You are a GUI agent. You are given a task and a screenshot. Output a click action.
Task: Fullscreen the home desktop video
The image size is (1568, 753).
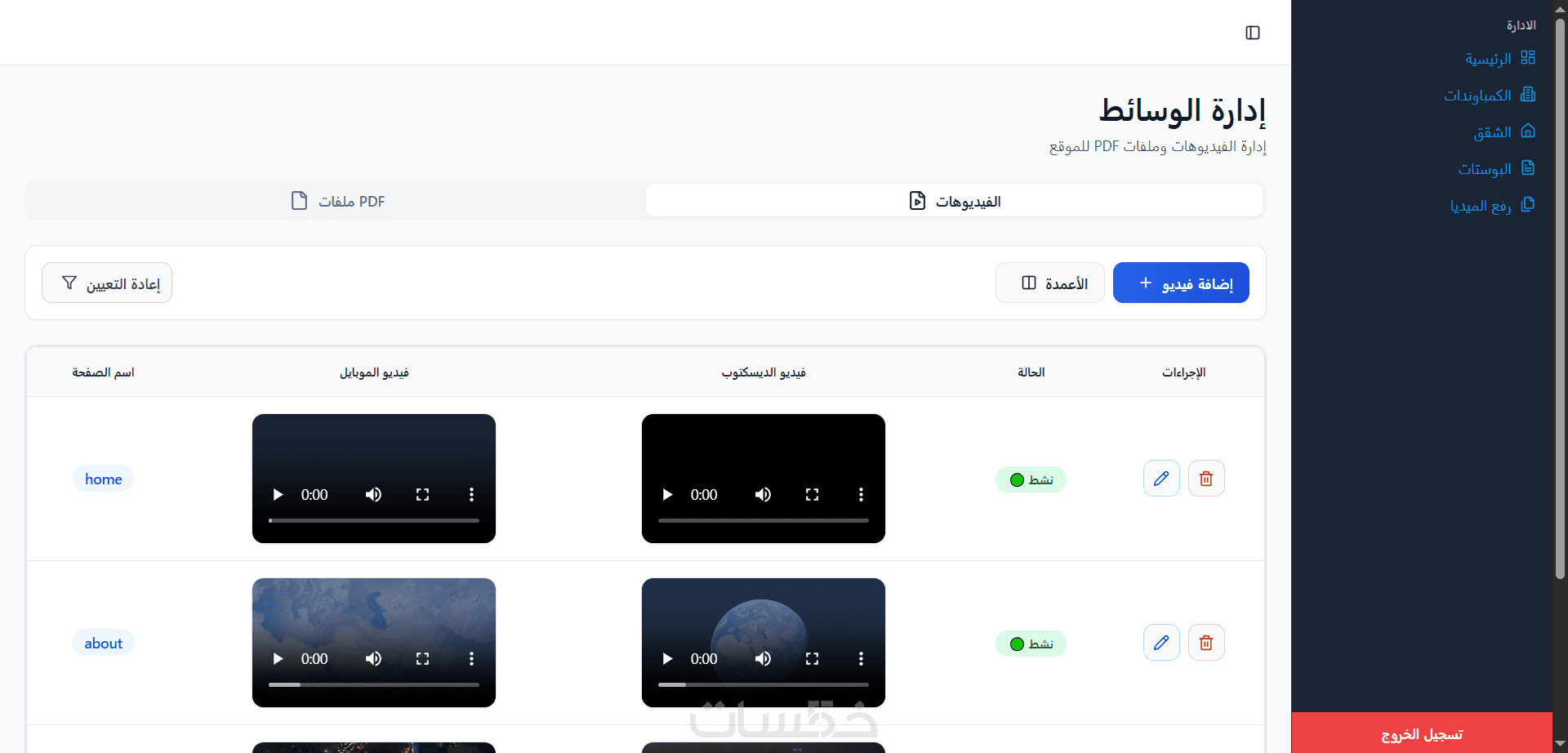[812, 494]
